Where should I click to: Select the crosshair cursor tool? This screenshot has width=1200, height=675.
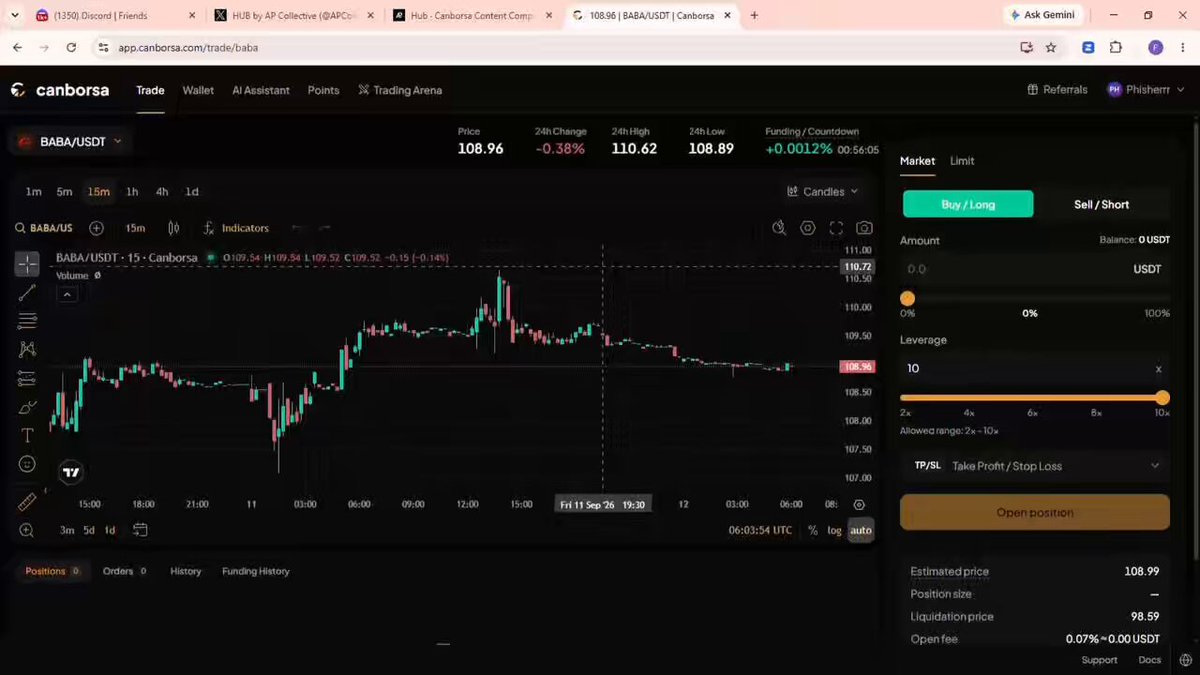pyautogui.click(x=27, y=264)
